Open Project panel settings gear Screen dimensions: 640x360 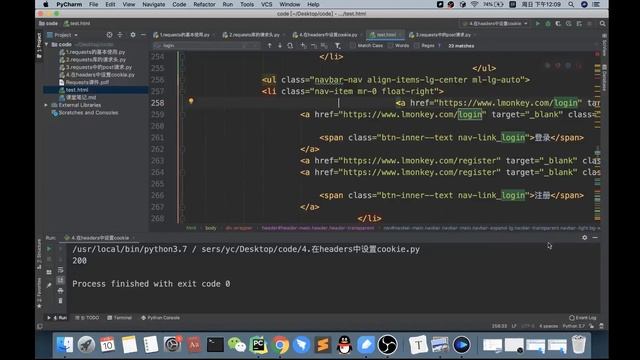pos(133,35)
